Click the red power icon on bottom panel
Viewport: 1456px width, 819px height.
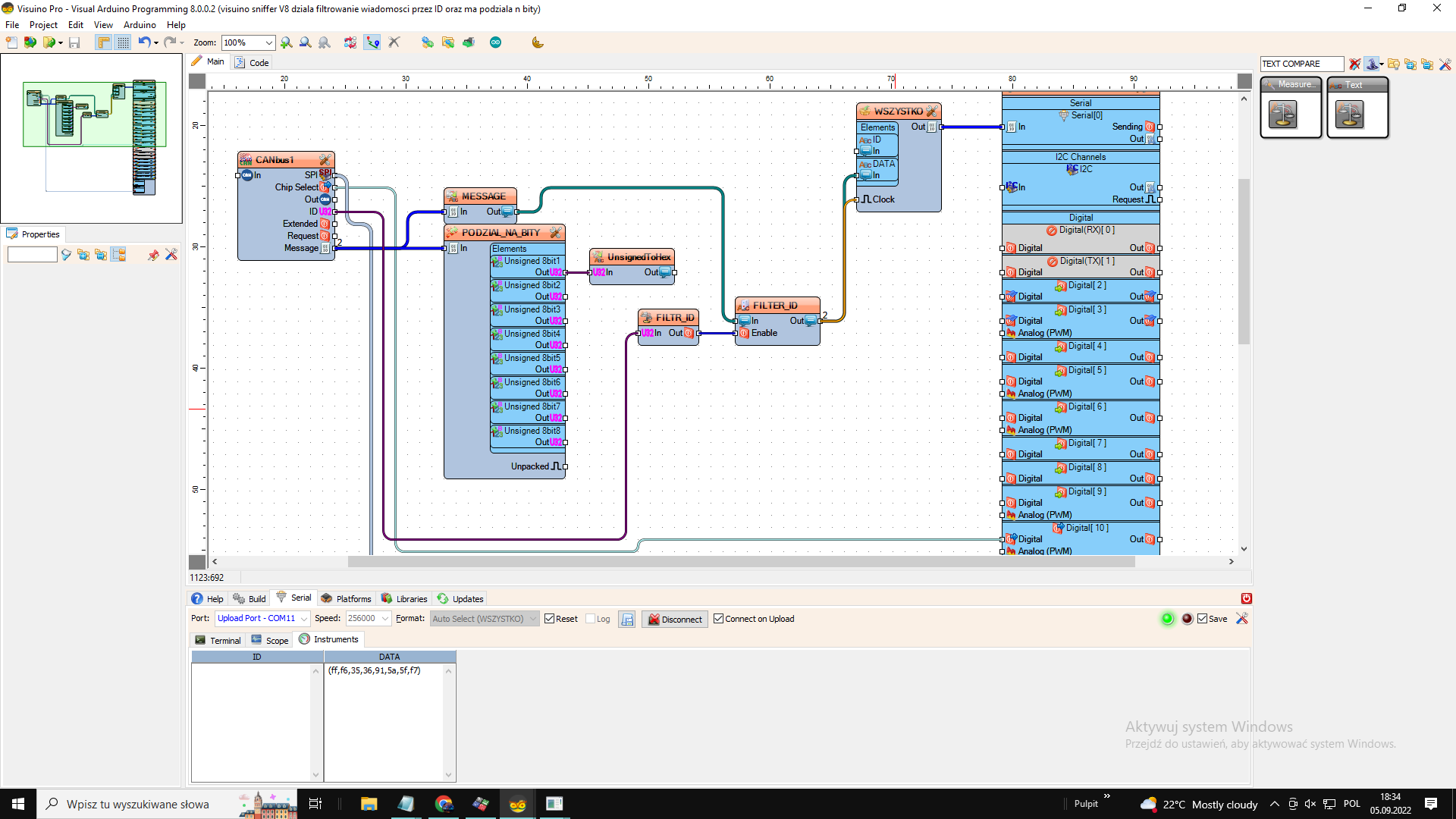tap(1246, 598)
